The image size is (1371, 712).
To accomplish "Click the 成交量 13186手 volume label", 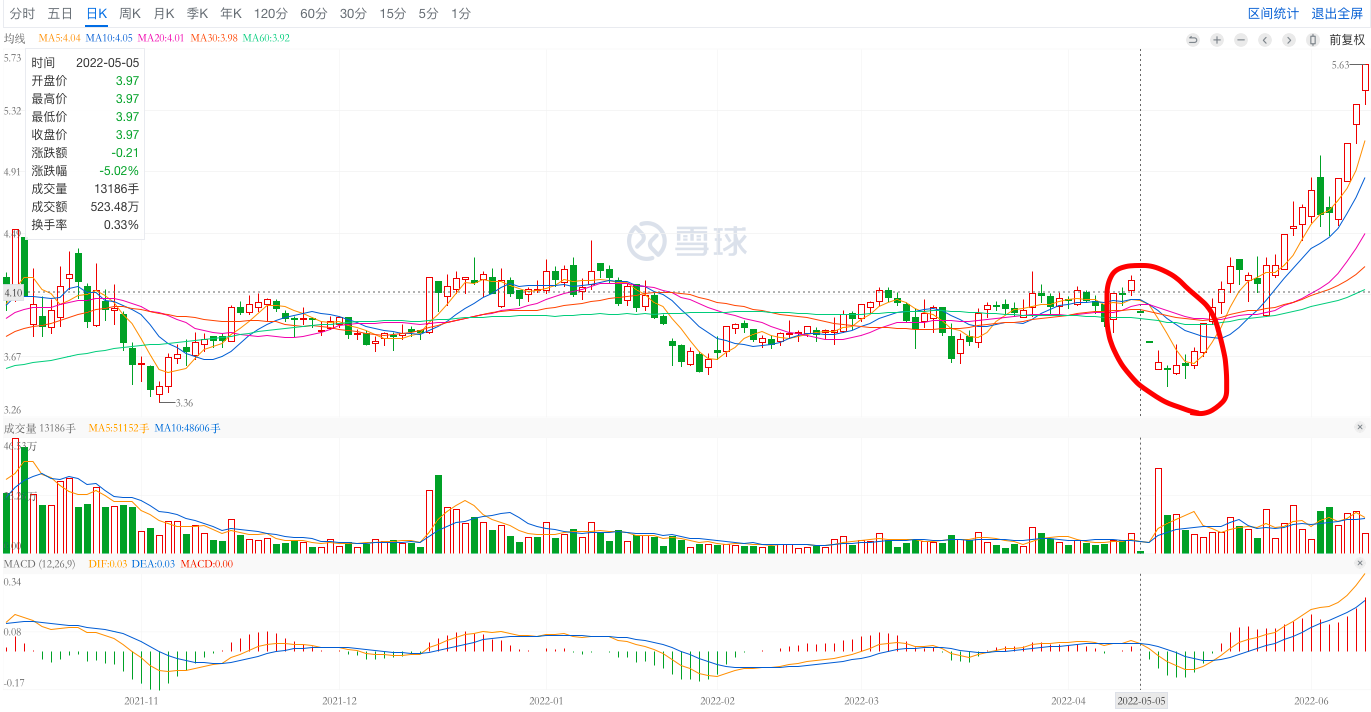I will (x=40, y=428).
